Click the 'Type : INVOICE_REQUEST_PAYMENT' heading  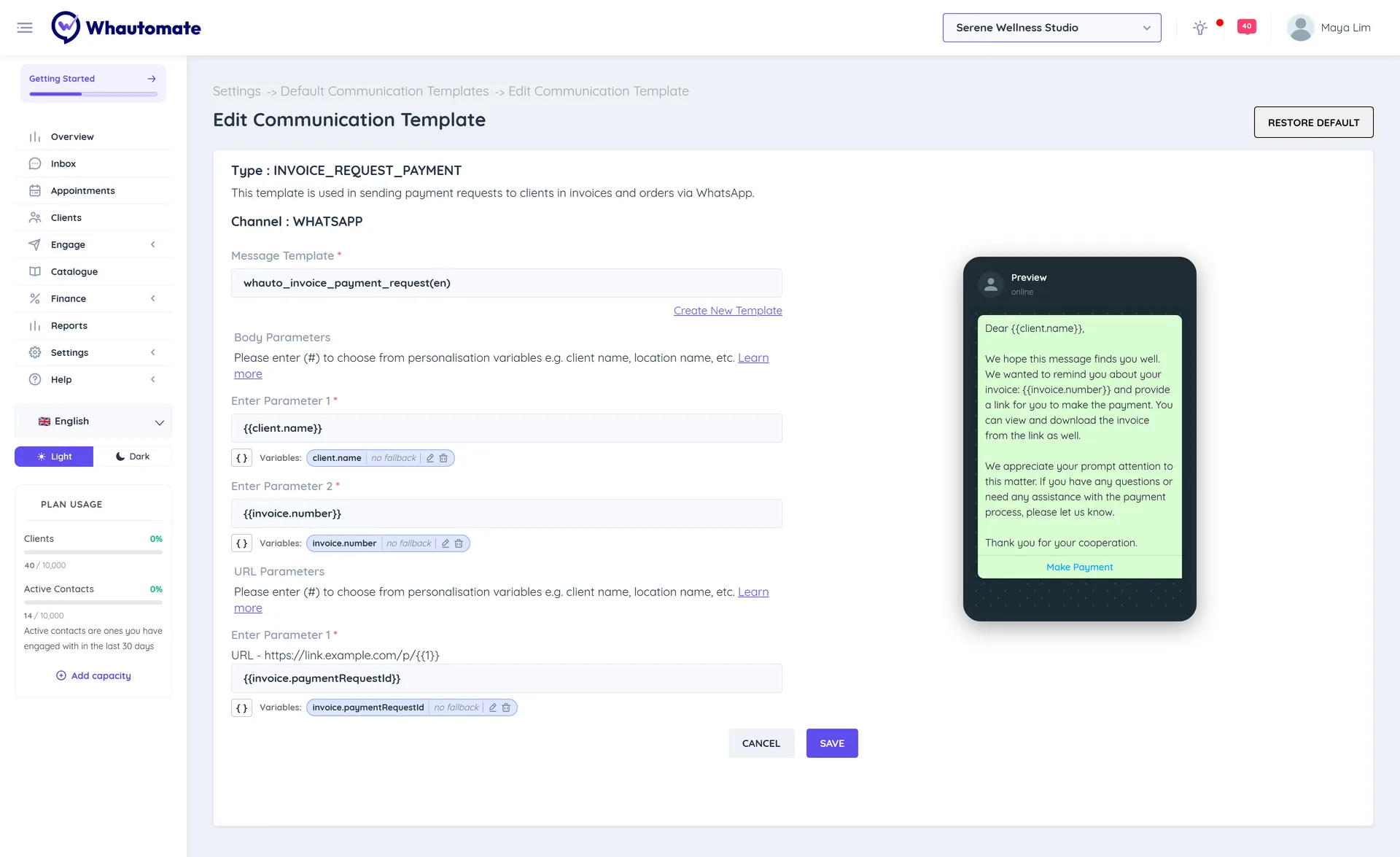pyautogui.click(x=346, y=171)
